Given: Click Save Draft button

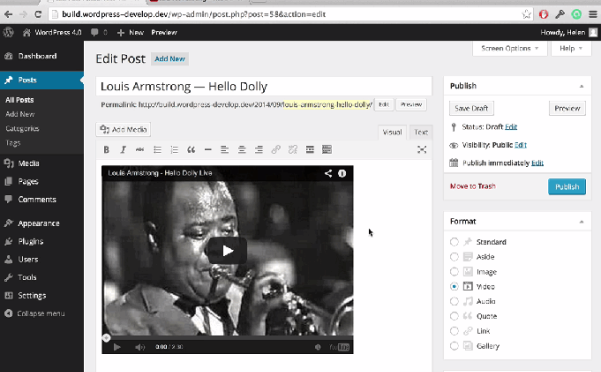Looking at the screenshot, I should (471, 108).
